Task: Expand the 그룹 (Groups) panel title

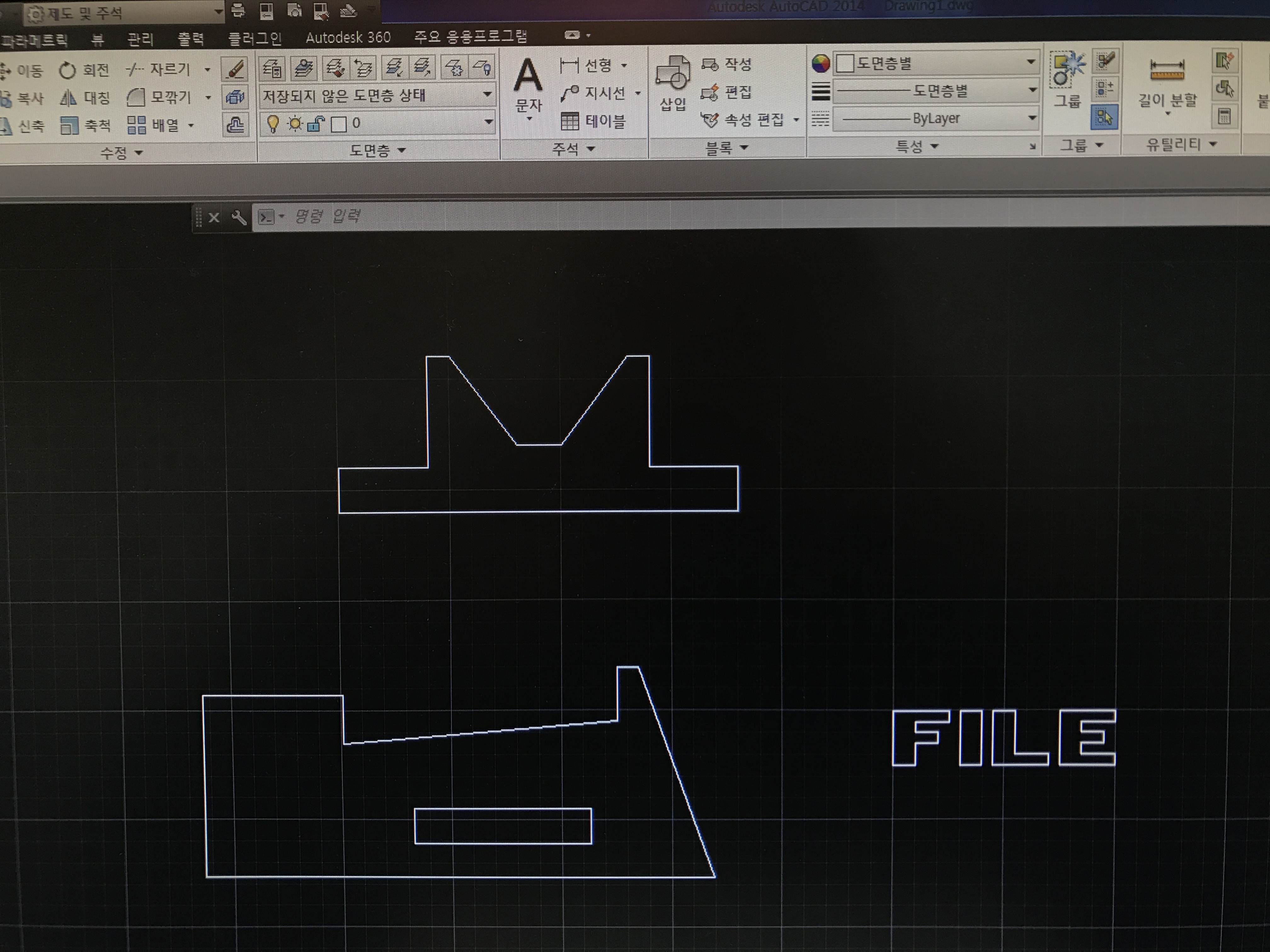Action: coord(1081,145)
